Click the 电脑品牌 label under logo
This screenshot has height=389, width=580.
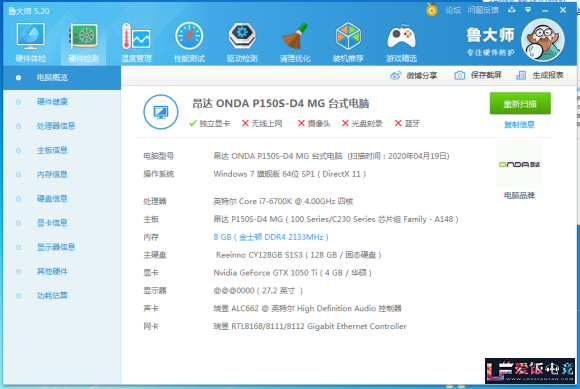pyautogui.click(x=519, y=195)
